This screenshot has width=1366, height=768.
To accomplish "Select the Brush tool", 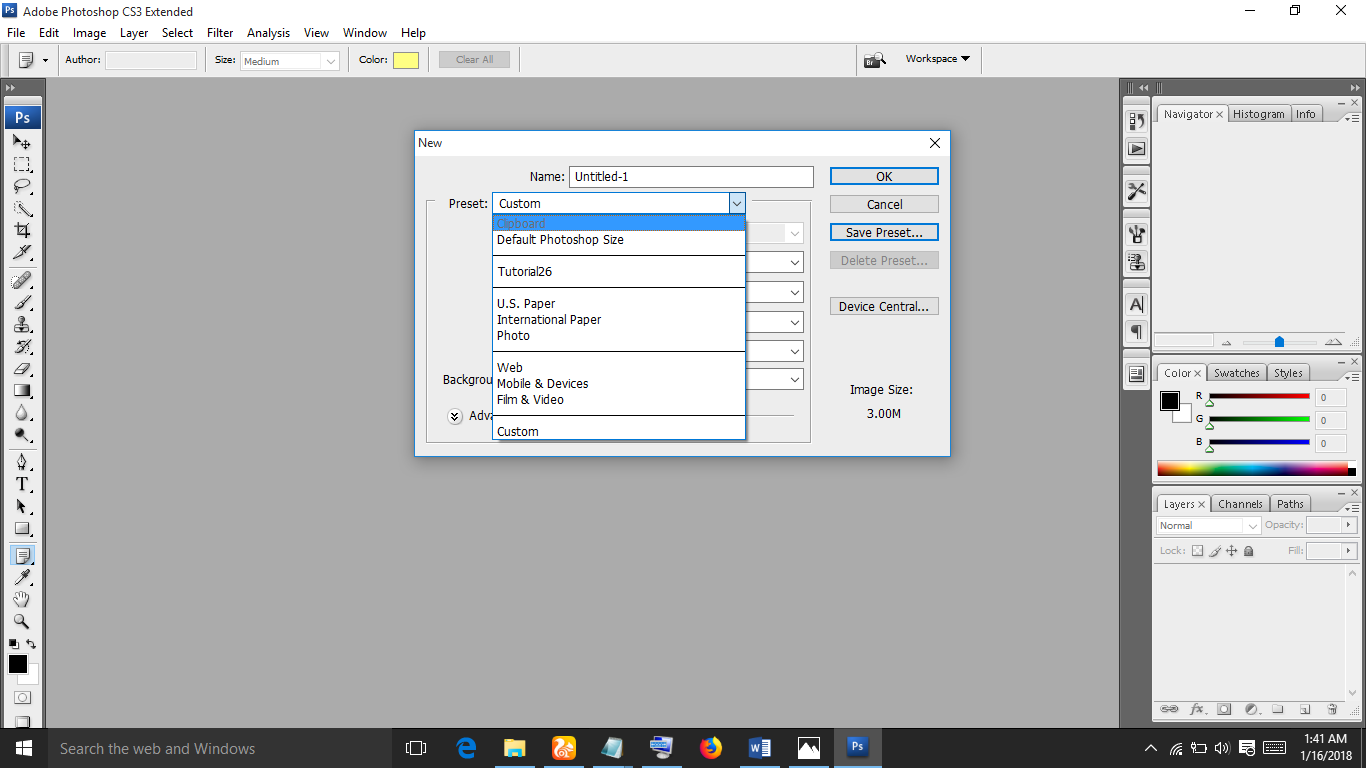I will click(22, 302).
